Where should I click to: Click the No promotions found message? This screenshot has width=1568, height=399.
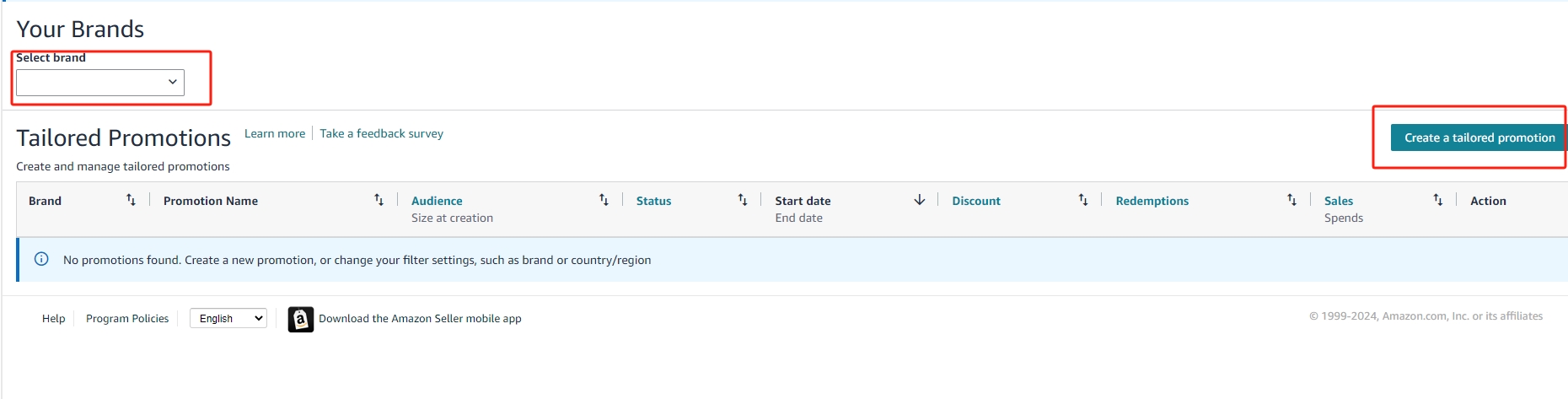357,260
